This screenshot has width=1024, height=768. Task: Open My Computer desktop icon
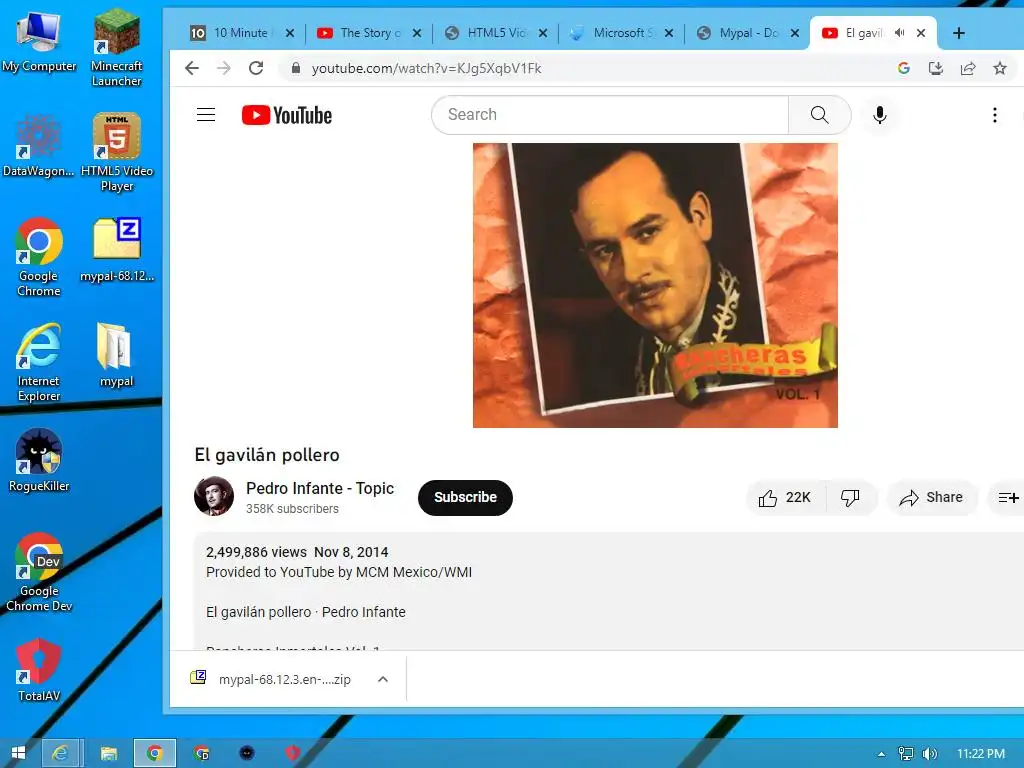click(x=39, y=40)
